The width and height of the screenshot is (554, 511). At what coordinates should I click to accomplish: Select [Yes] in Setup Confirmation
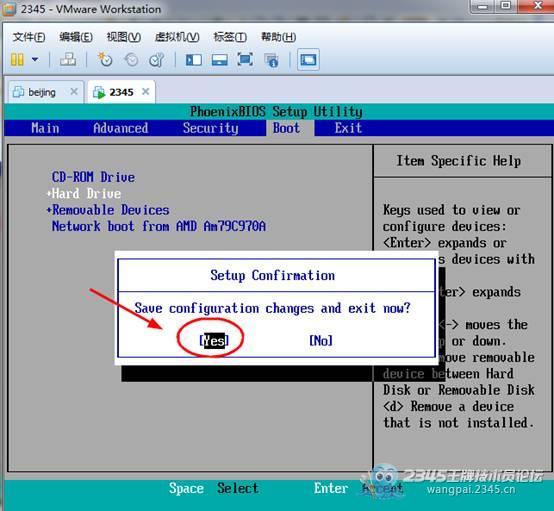point(214,341)
